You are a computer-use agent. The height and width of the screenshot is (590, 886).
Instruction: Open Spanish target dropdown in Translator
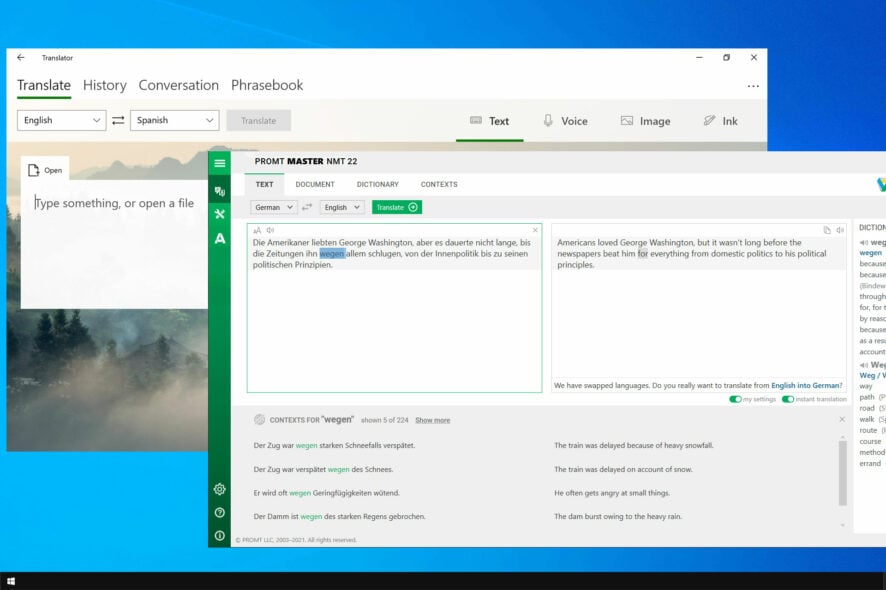tap(175, 120)
